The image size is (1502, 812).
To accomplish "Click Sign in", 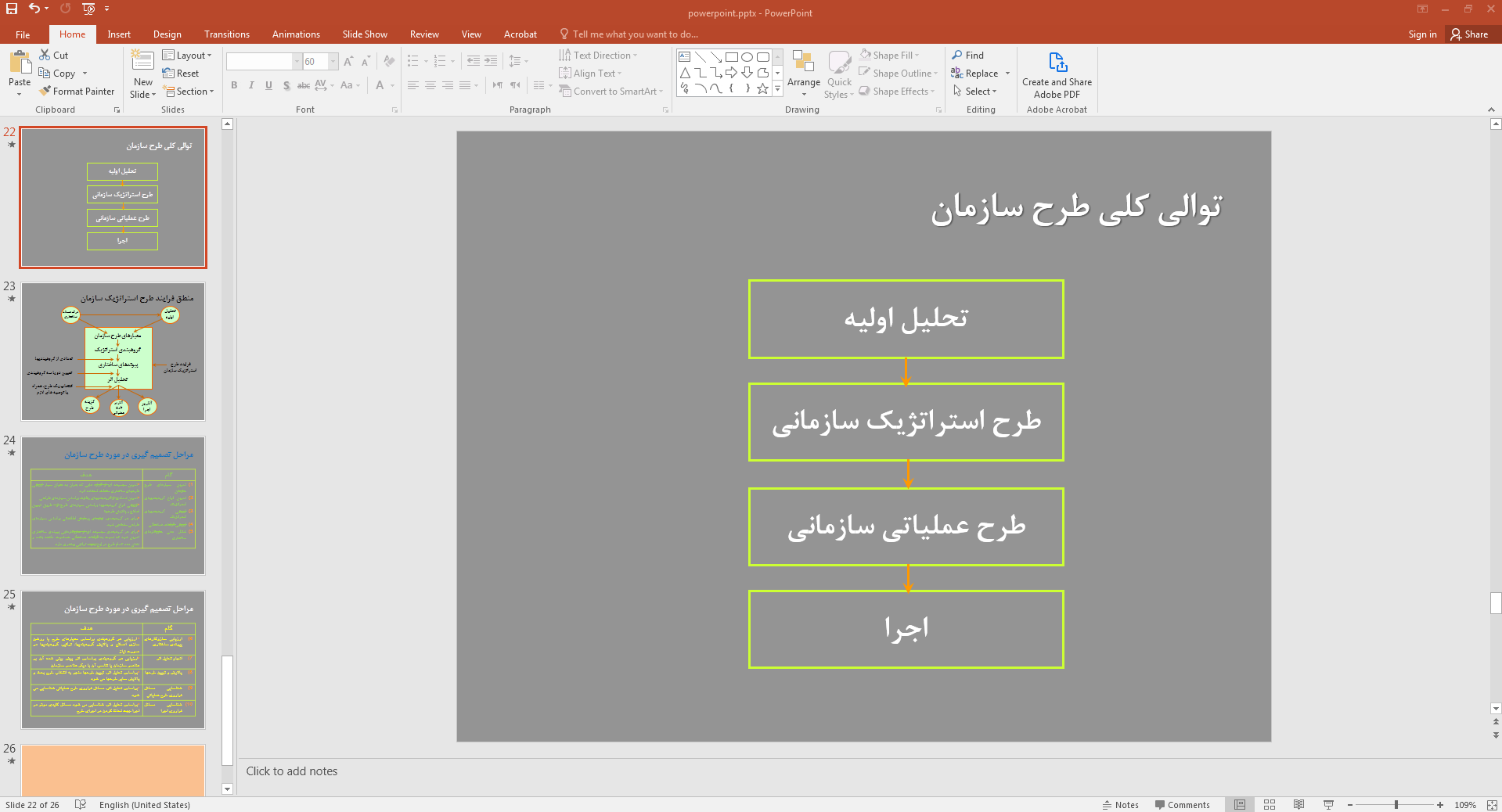I will point(1422,34).
